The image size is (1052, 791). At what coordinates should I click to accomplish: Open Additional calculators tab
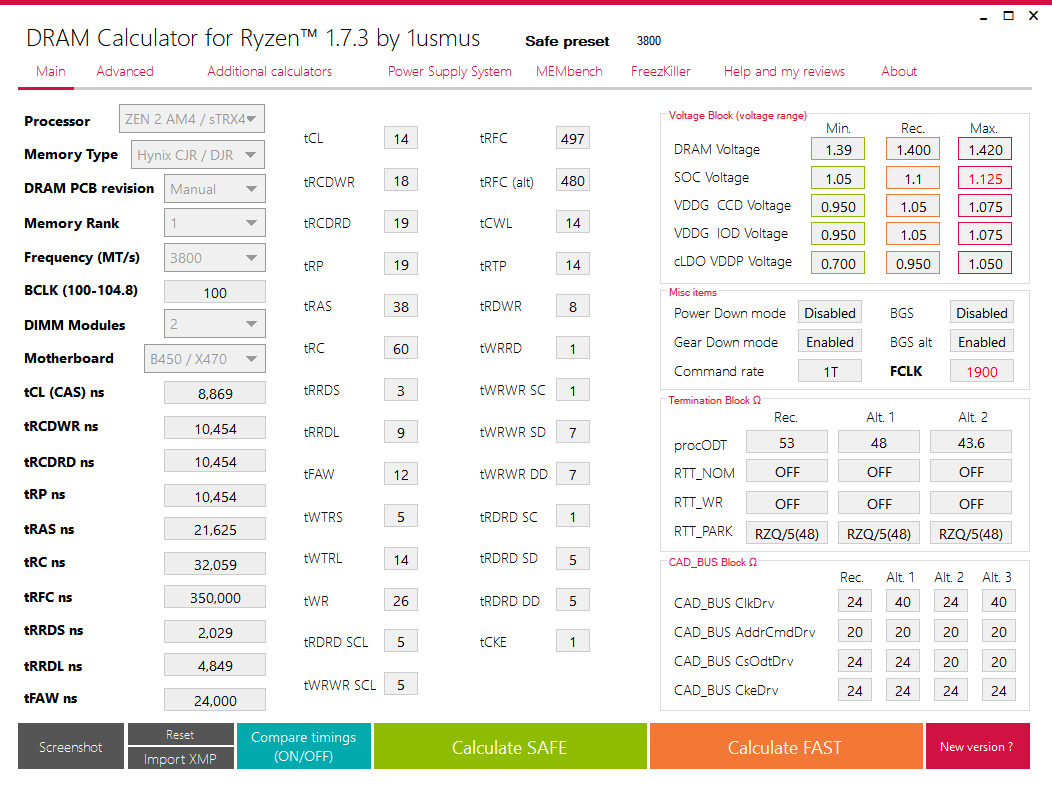[269, 71]
